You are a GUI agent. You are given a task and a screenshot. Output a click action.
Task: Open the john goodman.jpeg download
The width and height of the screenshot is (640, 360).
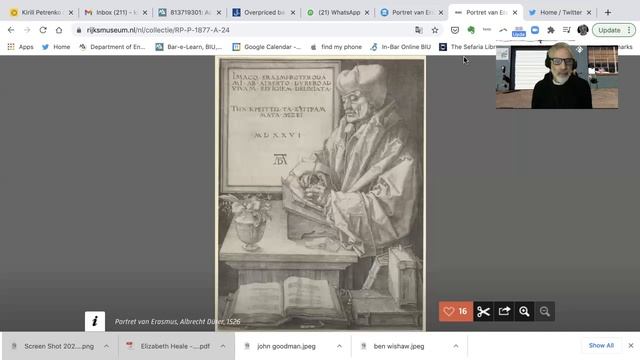tap(286, 346)
